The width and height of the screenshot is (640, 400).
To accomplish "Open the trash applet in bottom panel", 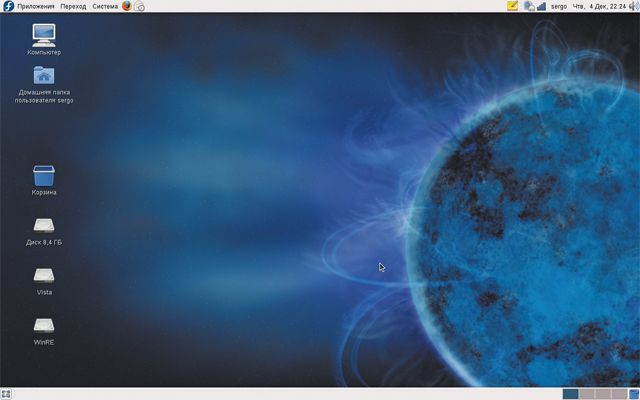I will 634,394.
